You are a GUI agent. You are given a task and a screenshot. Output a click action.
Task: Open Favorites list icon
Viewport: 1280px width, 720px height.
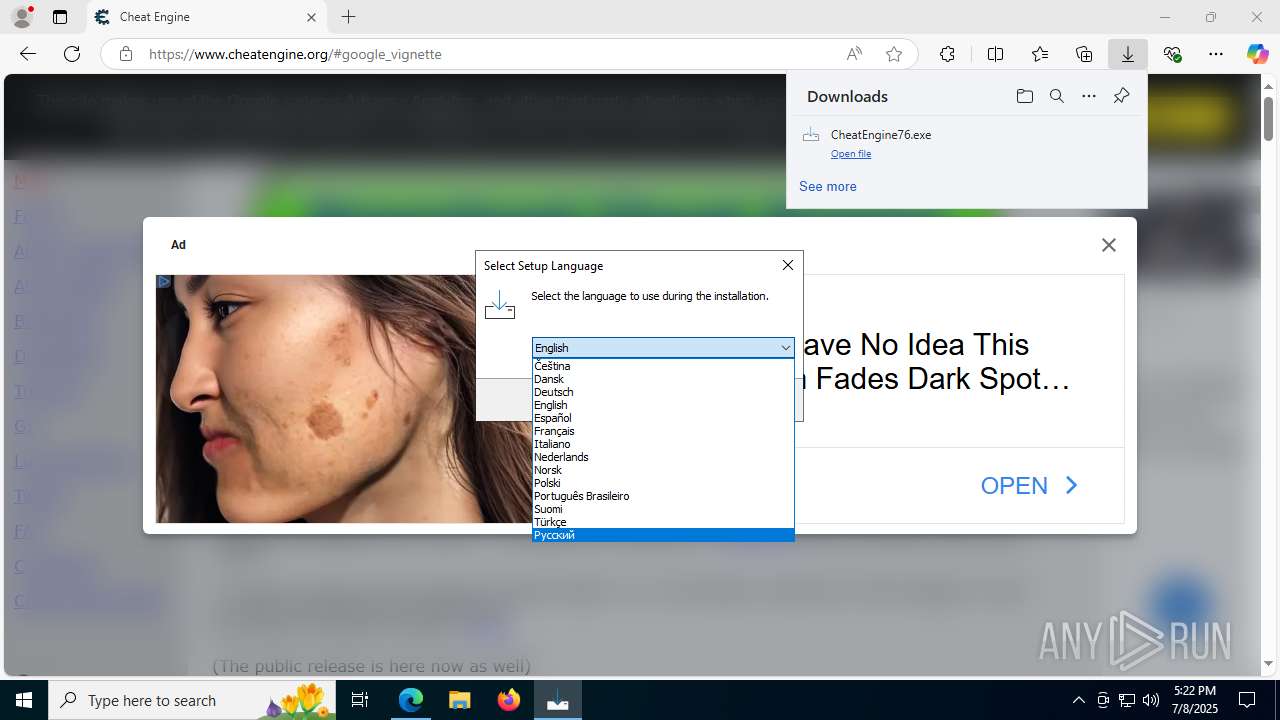1040,54
